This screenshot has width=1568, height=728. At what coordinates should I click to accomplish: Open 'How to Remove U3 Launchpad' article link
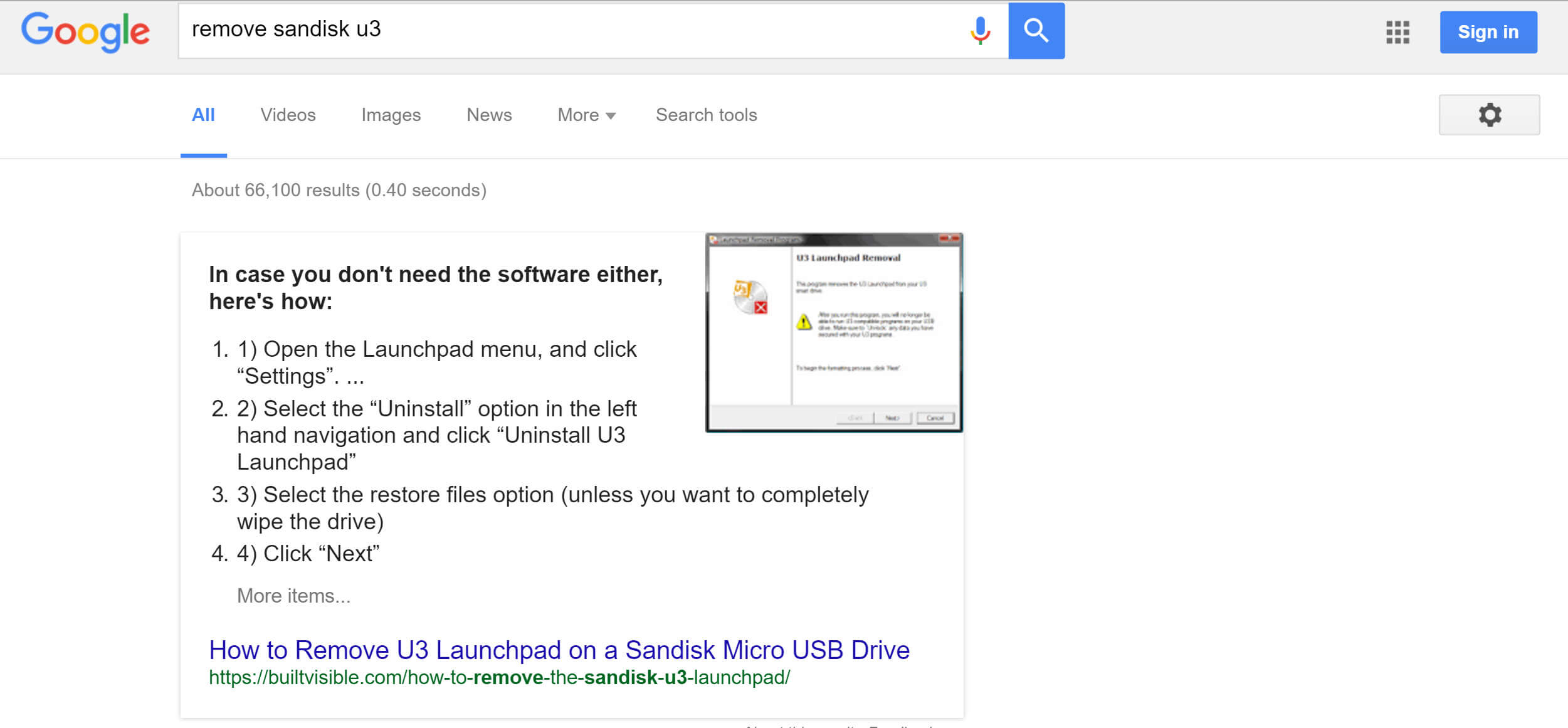[559, 650]
